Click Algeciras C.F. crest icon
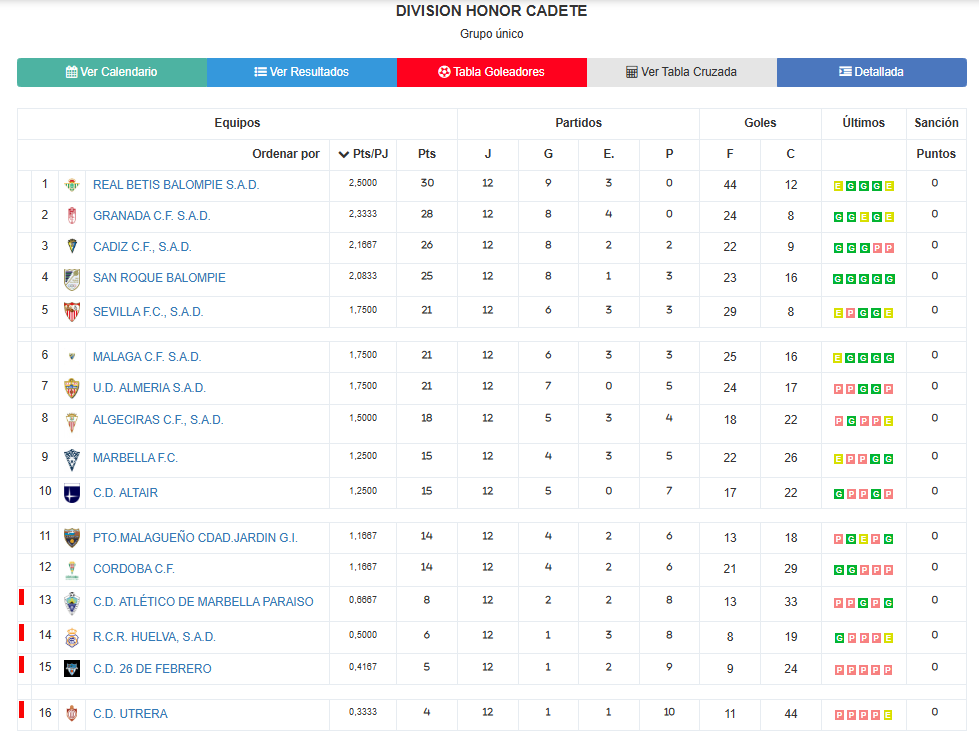979x734 pixels. (x=72, y=422)
